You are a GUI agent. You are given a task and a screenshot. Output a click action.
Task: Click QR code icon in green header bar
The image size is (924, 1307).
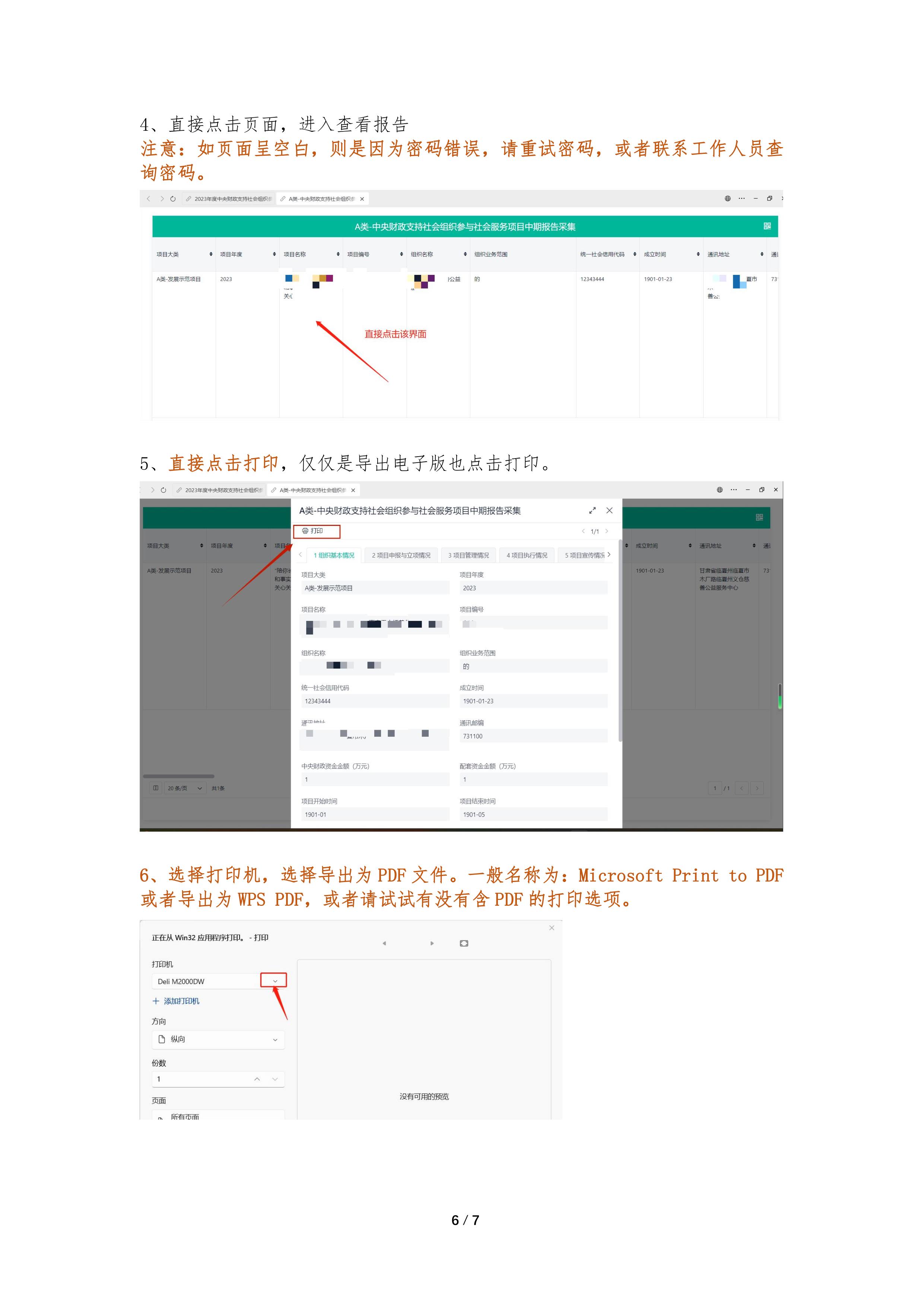[767, 226]
